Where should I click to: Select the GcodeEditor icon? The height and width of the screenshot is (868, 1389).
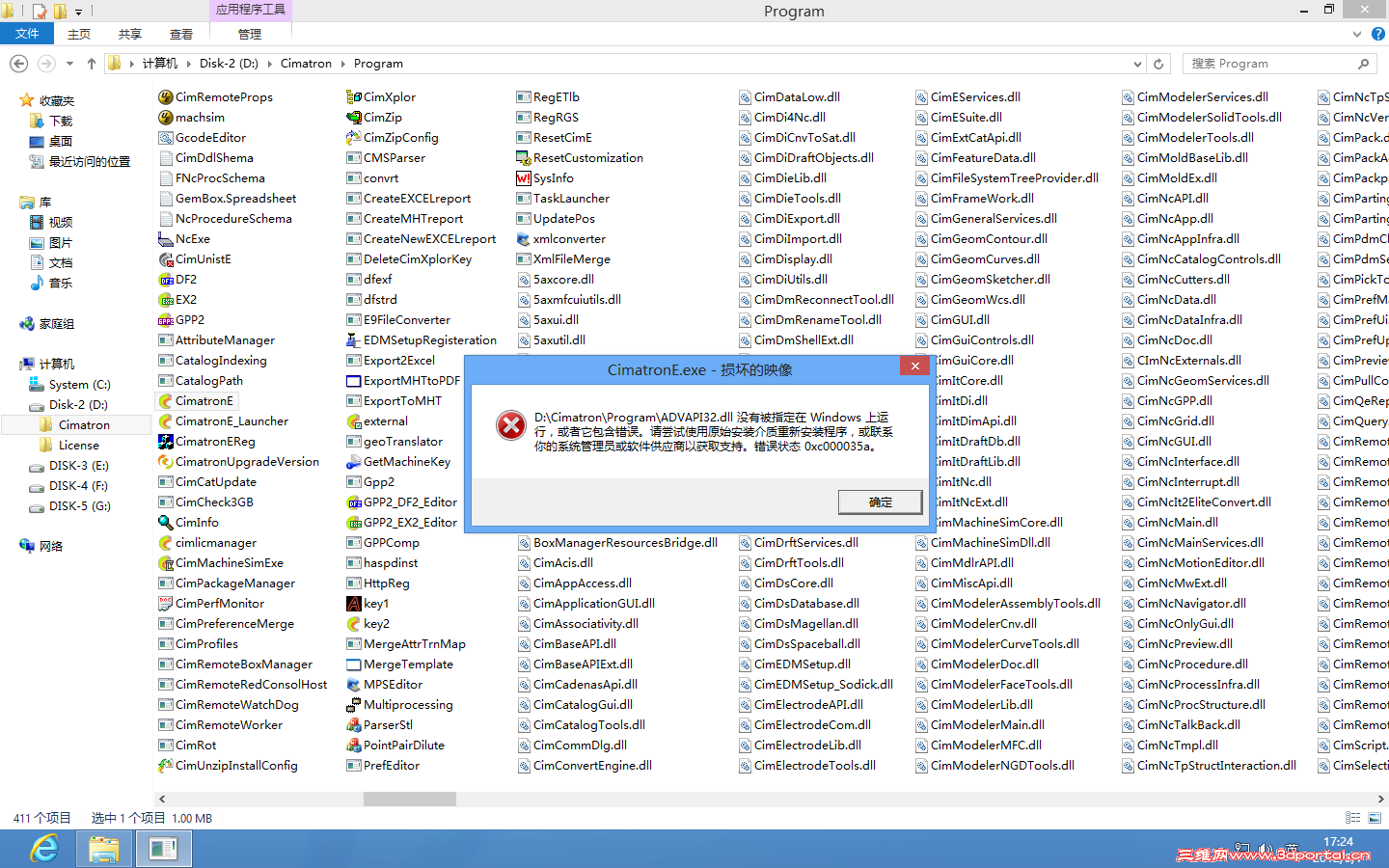pos(166,138)
